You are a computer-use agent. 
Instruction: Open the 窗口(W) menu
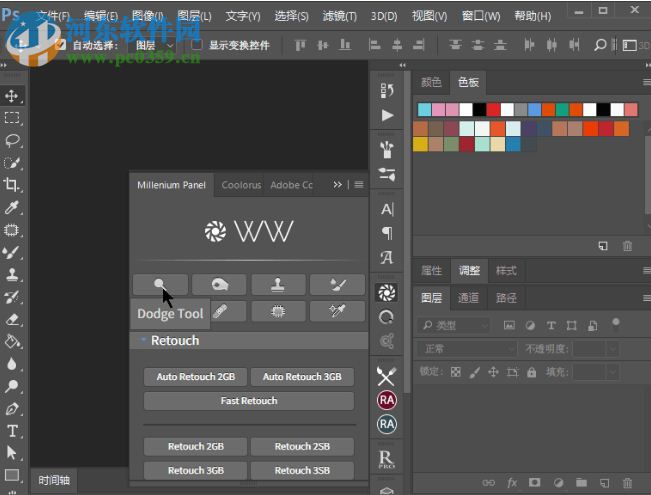(481, 16)
